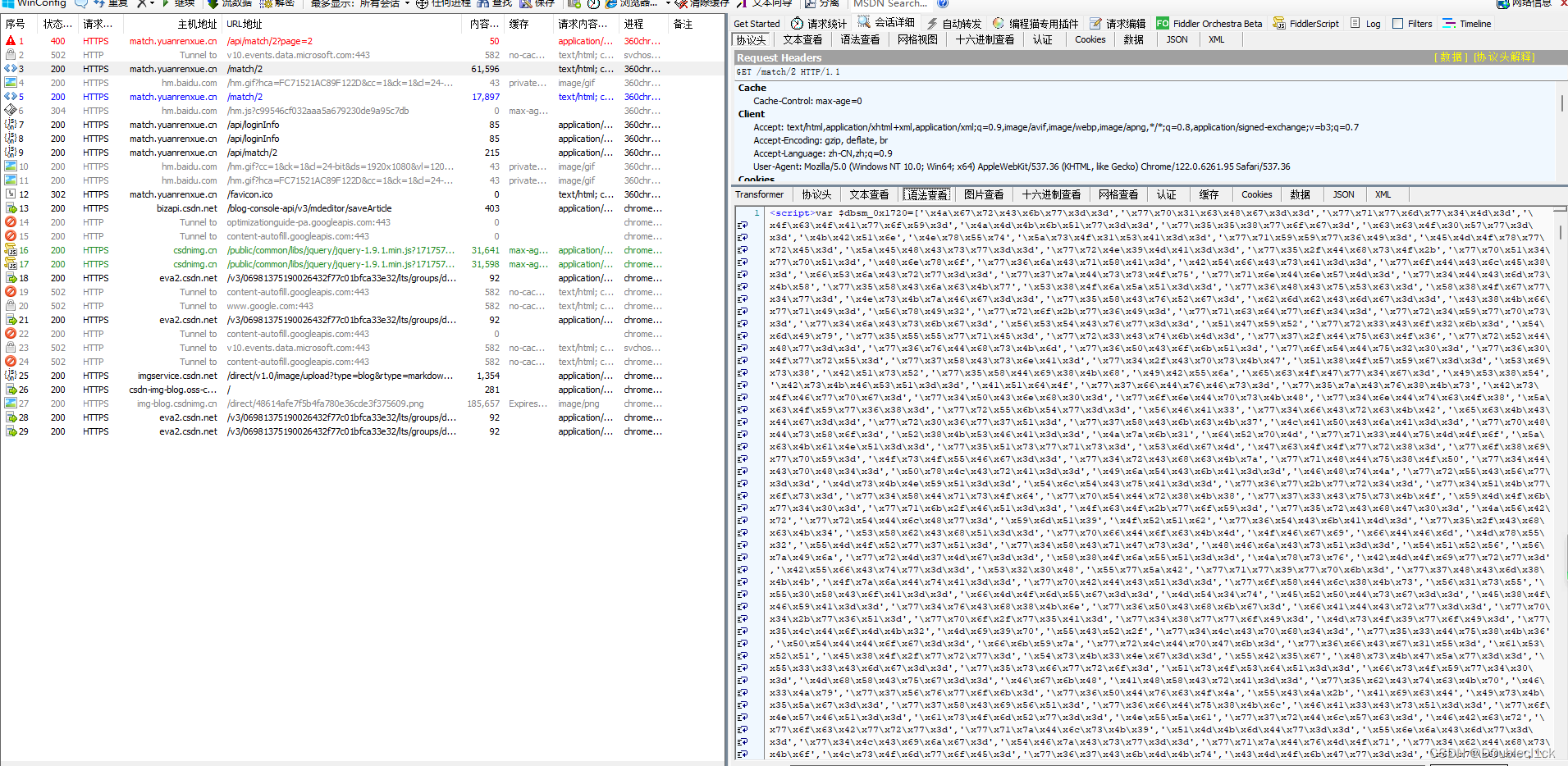Viewport: 1568px width, 766px height.
Task: Select response Transformer tab
Action: point(759,194)
